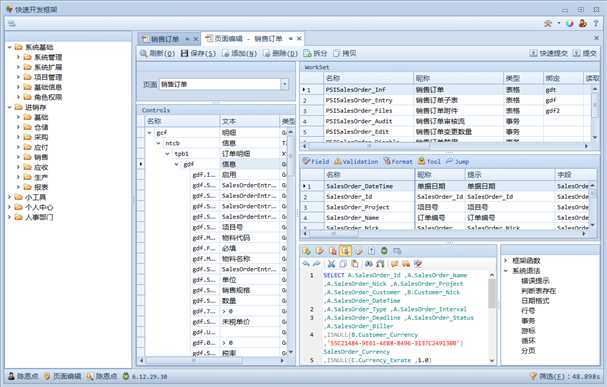Click the undo arrow icon in SQL editor
The width and height of the screenshot is (607, 387).
(306, 264)
